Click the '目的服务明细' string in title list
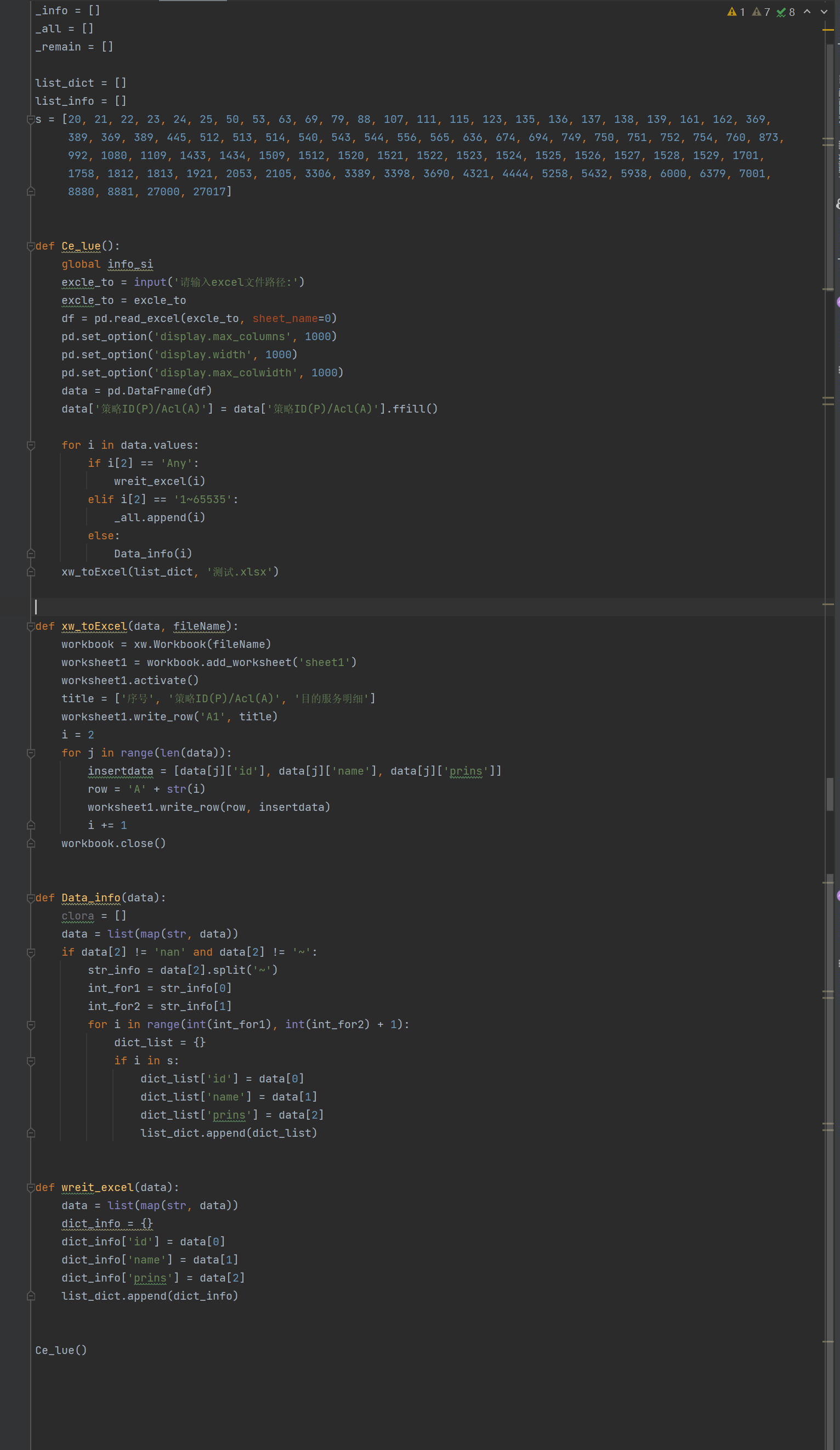The height and width of the screenshot is (1450, 840). [332, 699]
